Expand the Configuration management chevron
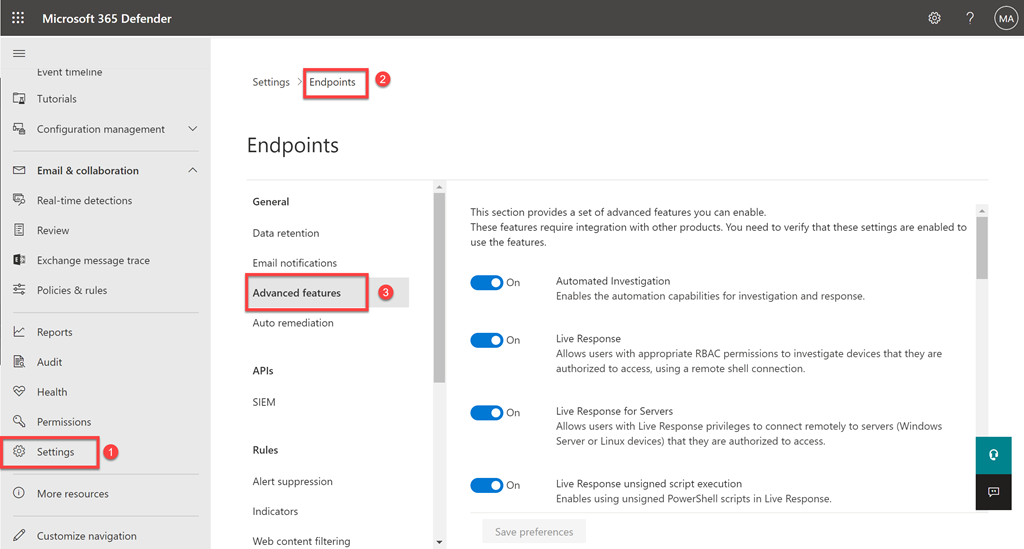The height and width of the screenshot is (549, 1024). 193,129
